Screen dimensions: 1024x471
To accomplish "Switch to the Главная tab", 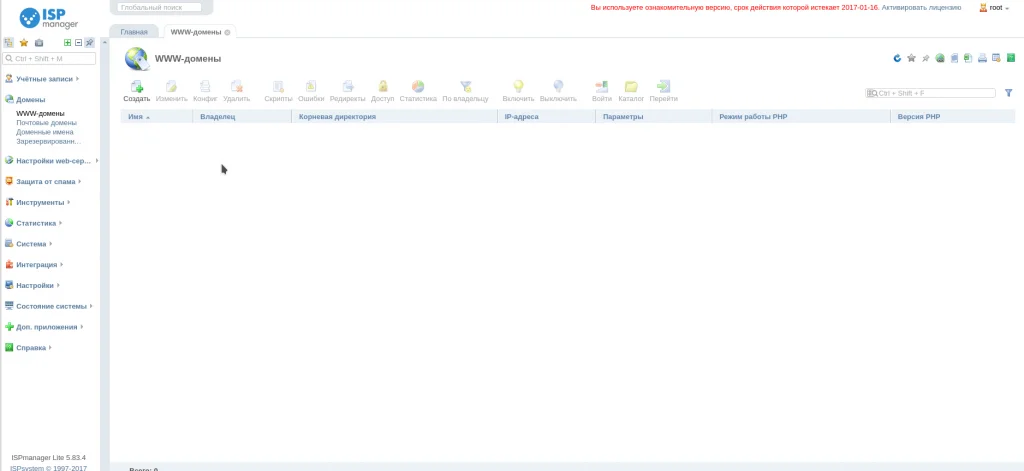I will click(x=134, y=32).
